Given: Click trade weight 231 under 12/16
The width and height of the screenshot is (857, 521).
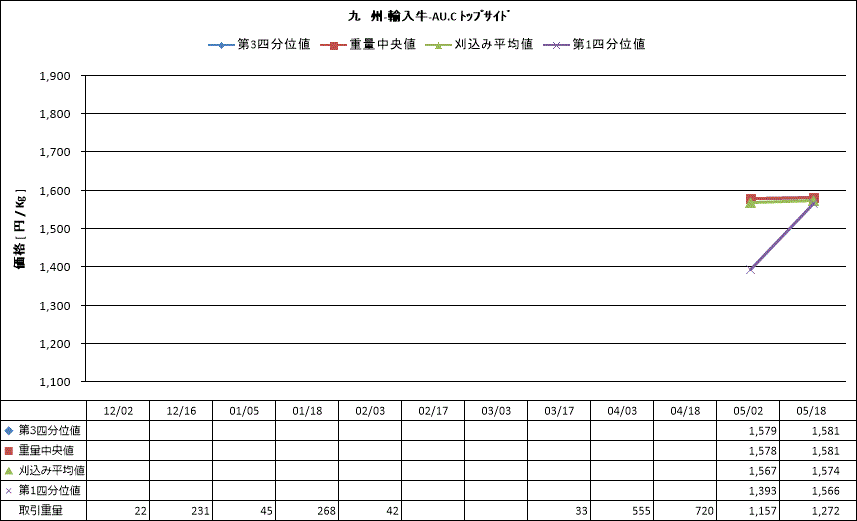Looking at the screenshot, I should coord(201,511).
